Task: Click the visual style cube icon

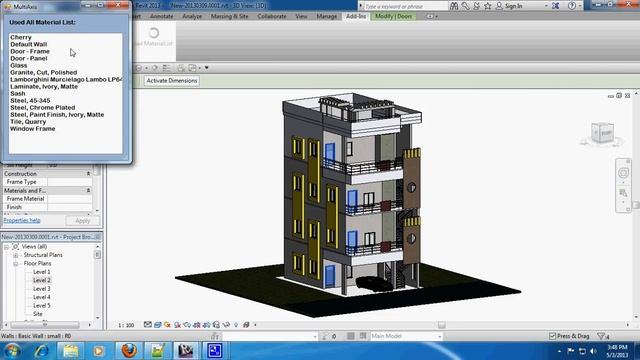Action: coord(158,325)
